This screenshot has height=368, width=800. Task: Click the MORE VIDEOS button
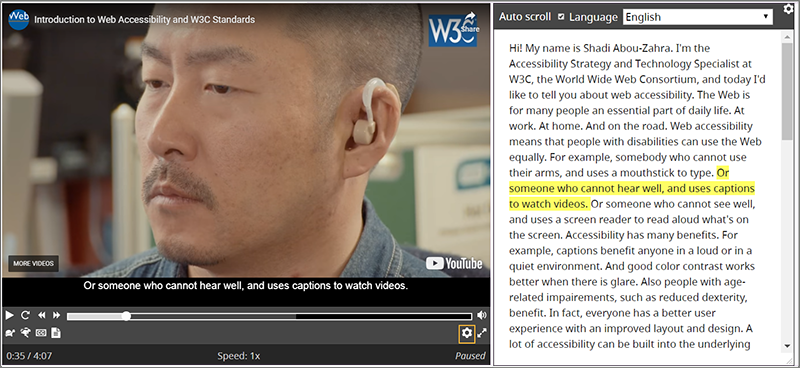[34, 263]
